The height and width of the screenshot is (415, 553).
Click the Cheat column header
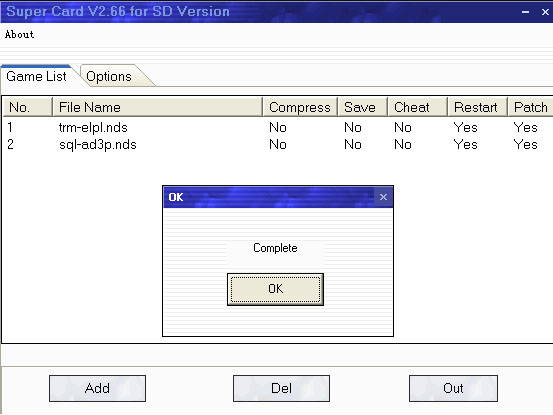[x=417, y=107]
